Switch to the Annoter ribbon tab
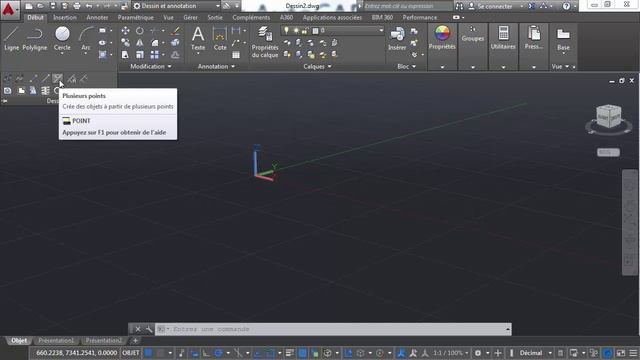This screenshot has width=640, height=360. point(97,18)
